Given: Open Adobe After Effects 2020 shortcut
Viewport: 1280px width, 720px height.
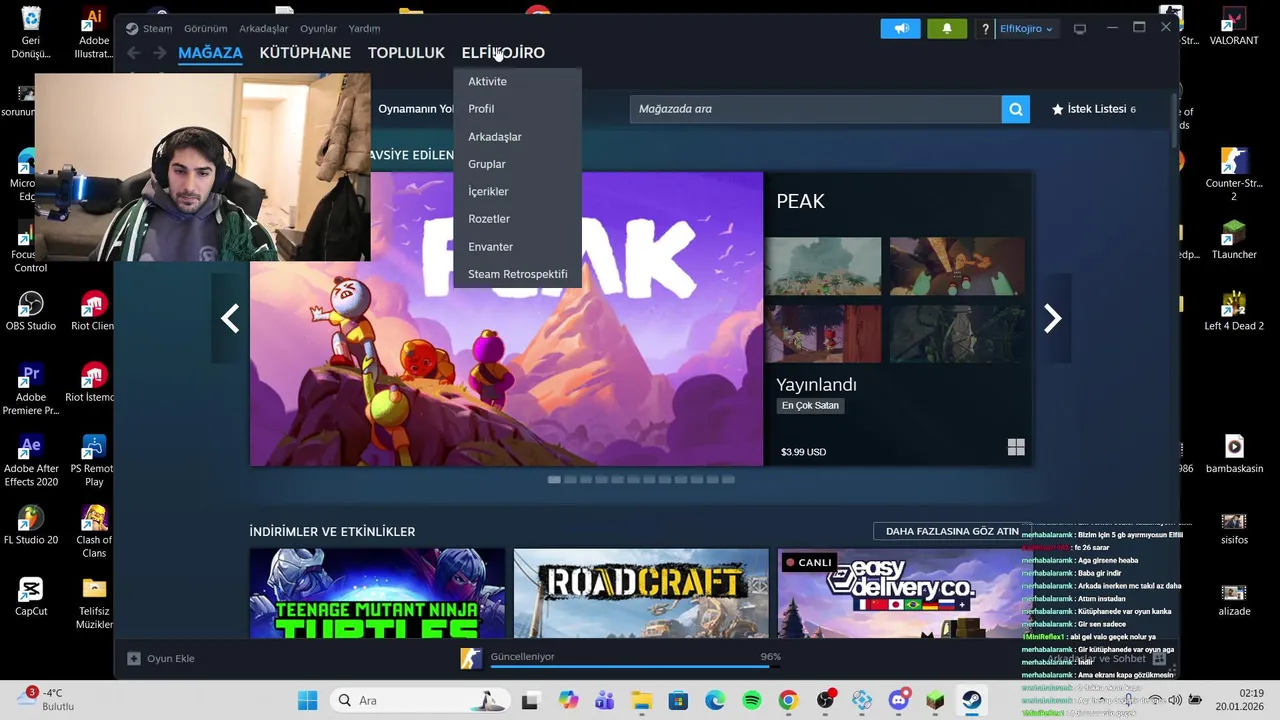Looking at the screenshot, I should click(31, 460).
